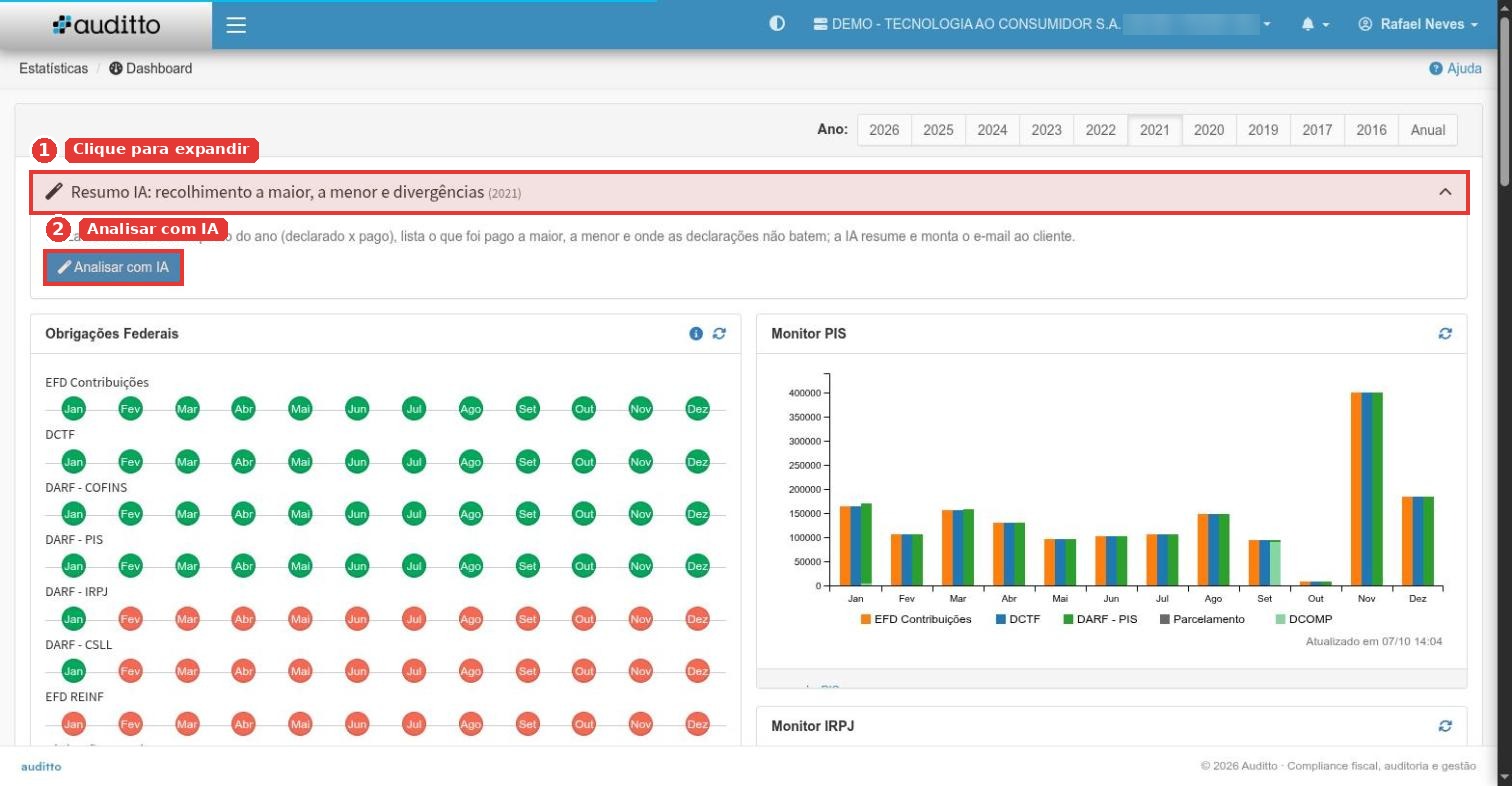Click the auditto footer link
1512x786 pixels.
41,766
